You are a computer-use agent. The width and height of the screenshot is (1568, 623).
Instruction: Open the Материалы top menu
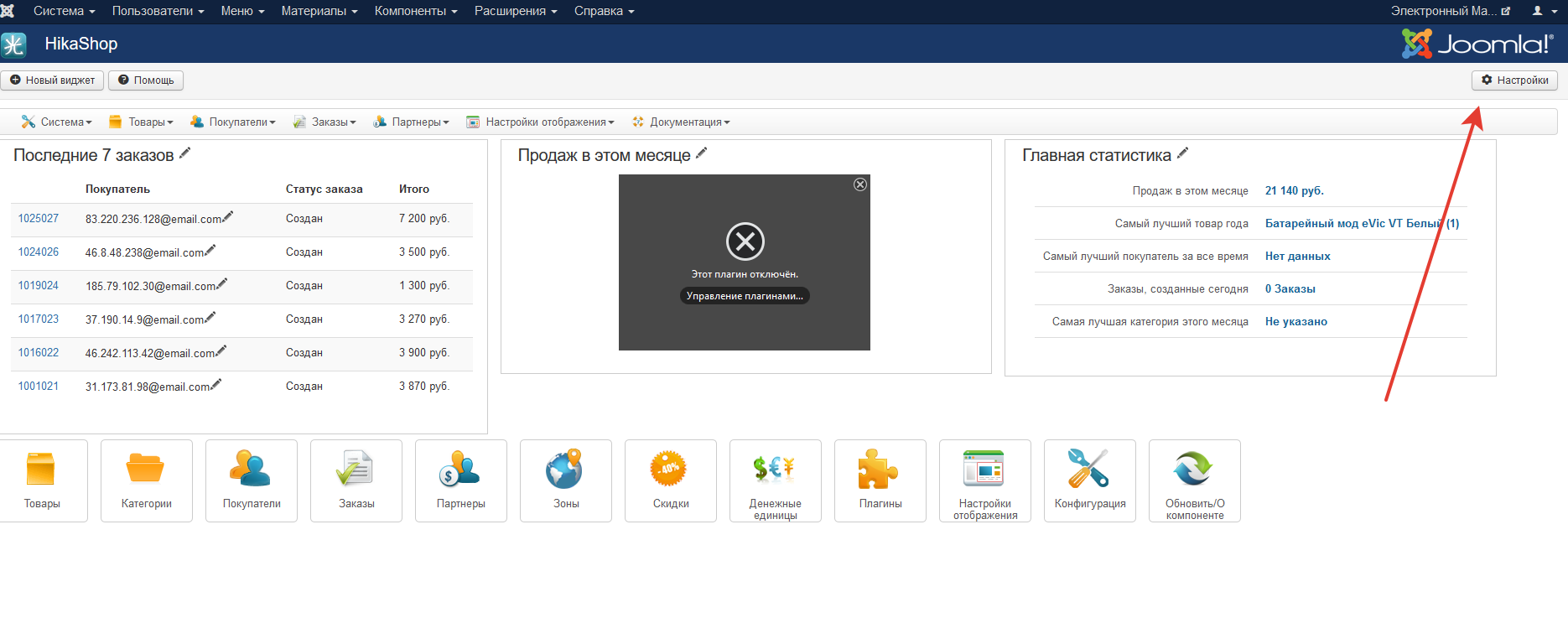[319, 11]
